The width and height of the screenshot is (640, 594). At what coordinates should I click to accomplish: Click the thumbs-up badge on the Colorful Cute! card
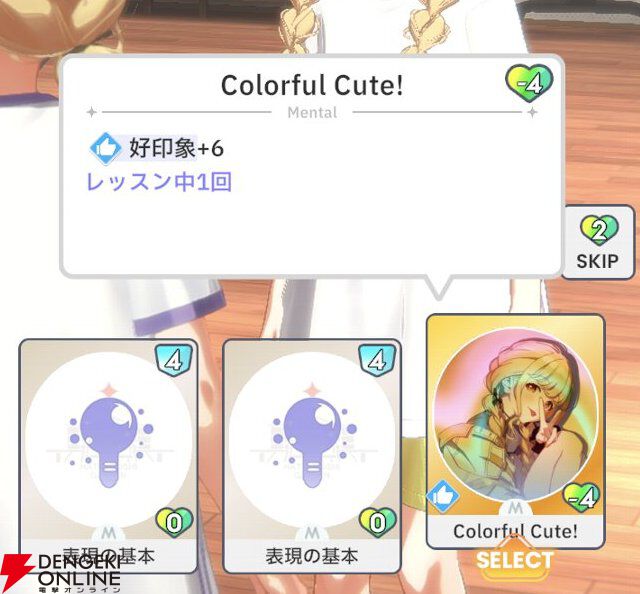coord(443,496)
